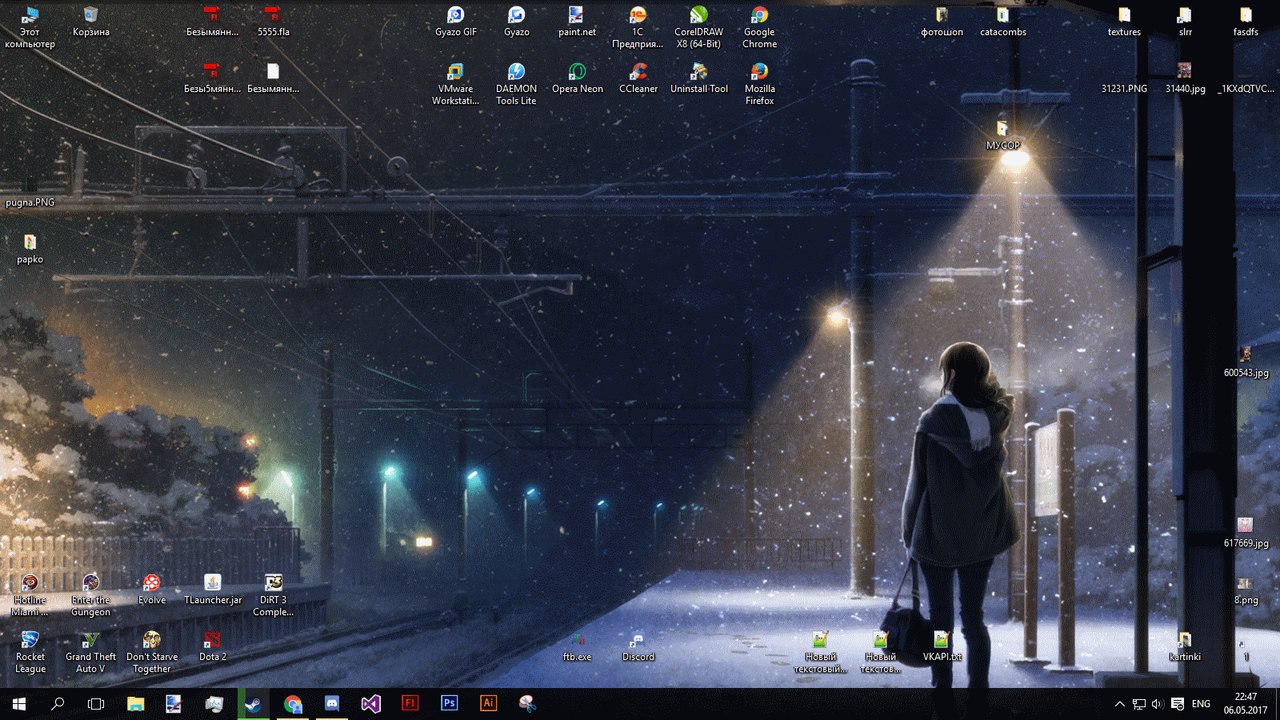
Task: Open Task View from the taskbar
Action: (96, 704)
